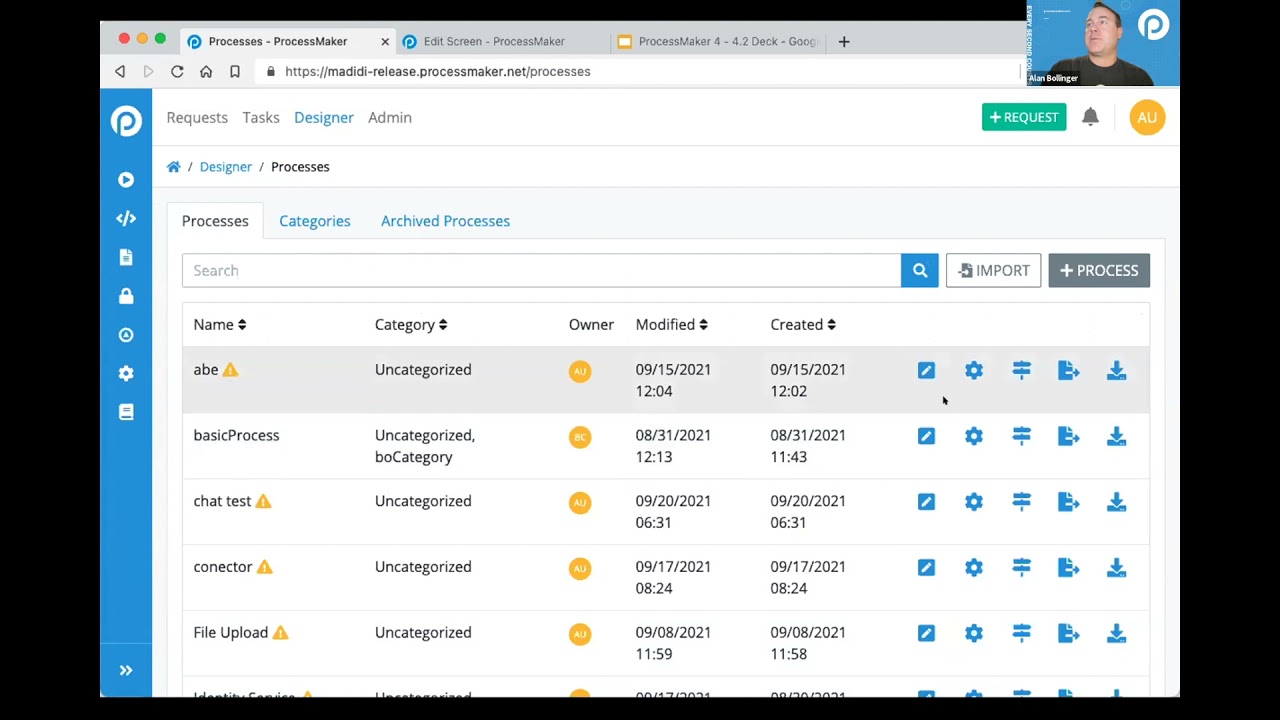Click the BC owner avatar for basicProcess
This screenshot has height=720, width=1280.
[580, 437]
